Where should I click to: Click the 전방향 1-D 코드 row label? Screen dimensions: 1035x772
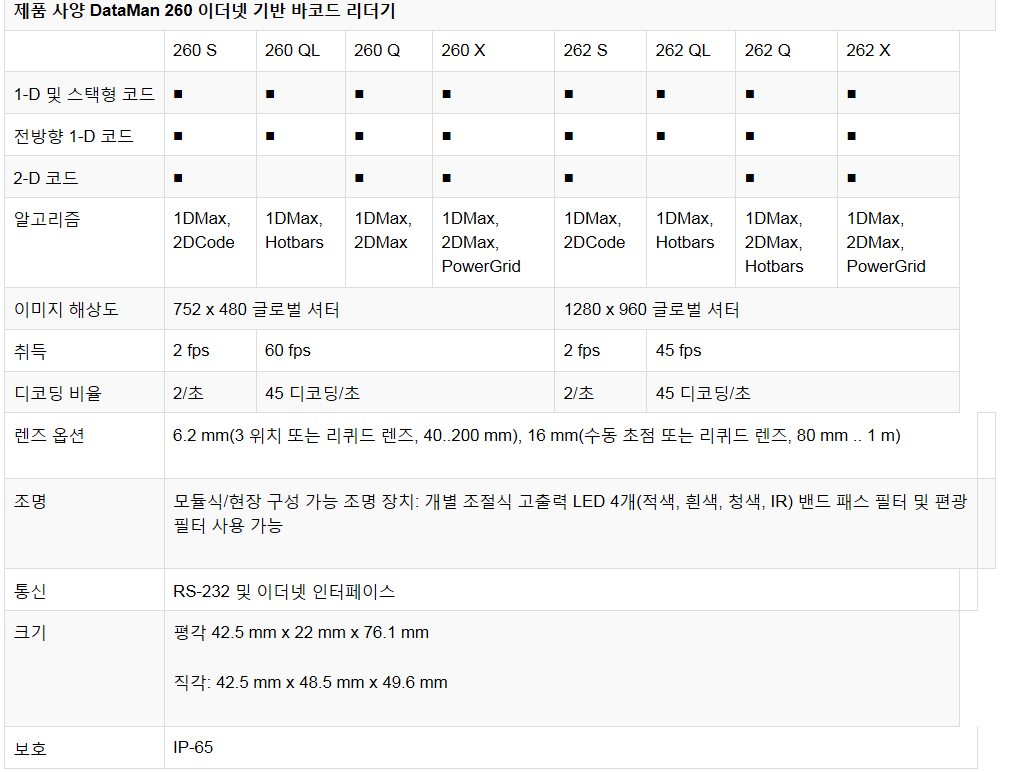(74, 136)
